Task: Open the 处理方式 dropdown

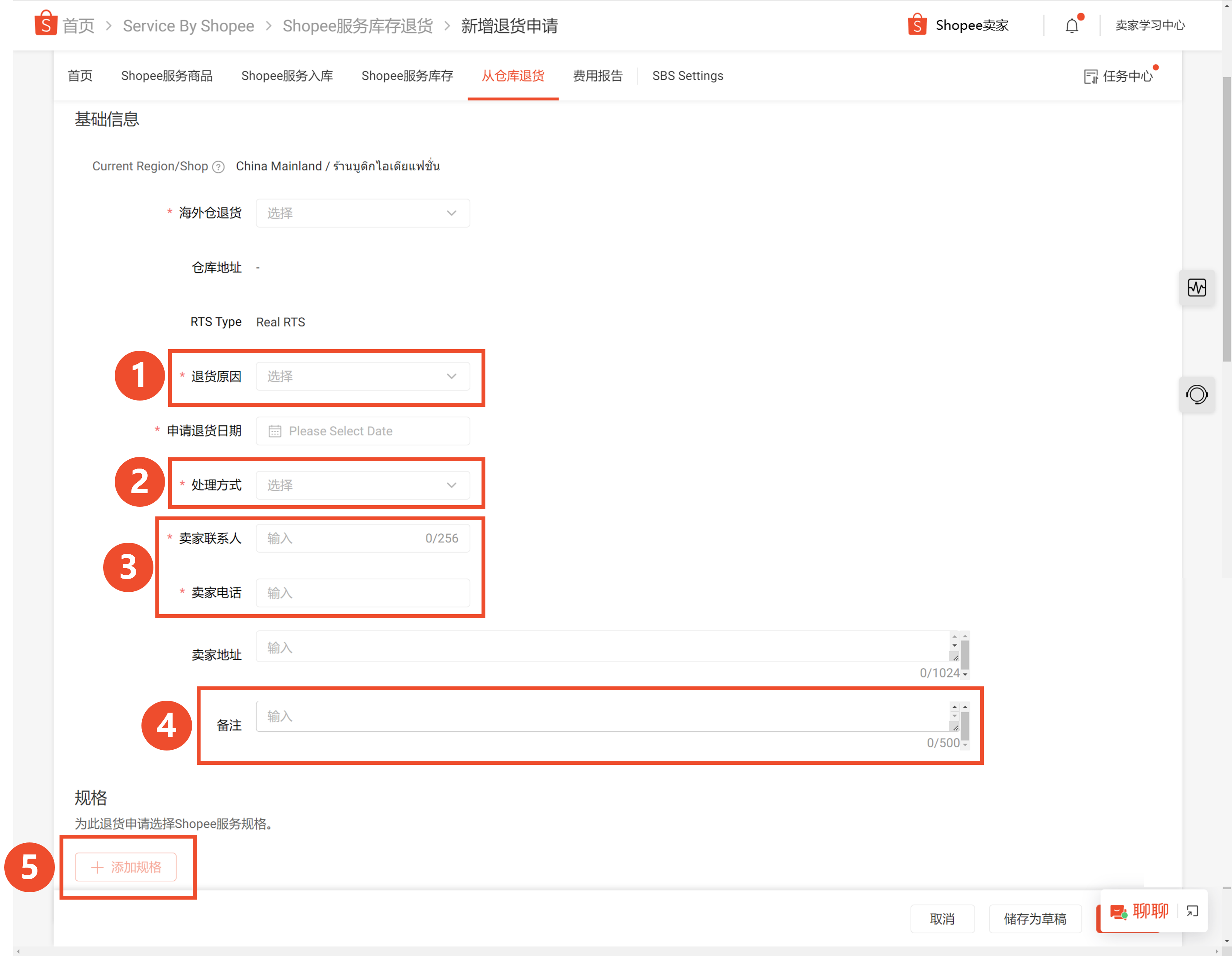Action: (363, 485)
